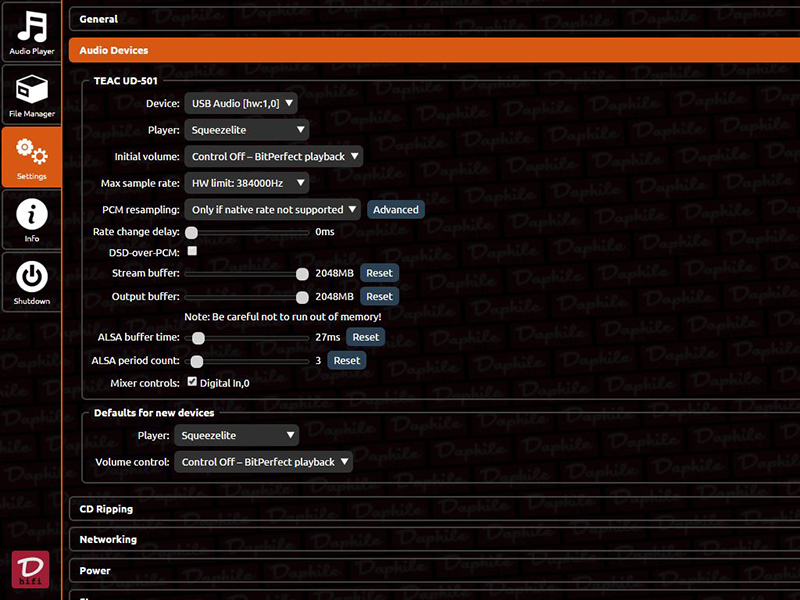Enable the DSD-over-PCM checkbox
The width and height of the screenshot is (800, 600).
click(x=192, y=251)
